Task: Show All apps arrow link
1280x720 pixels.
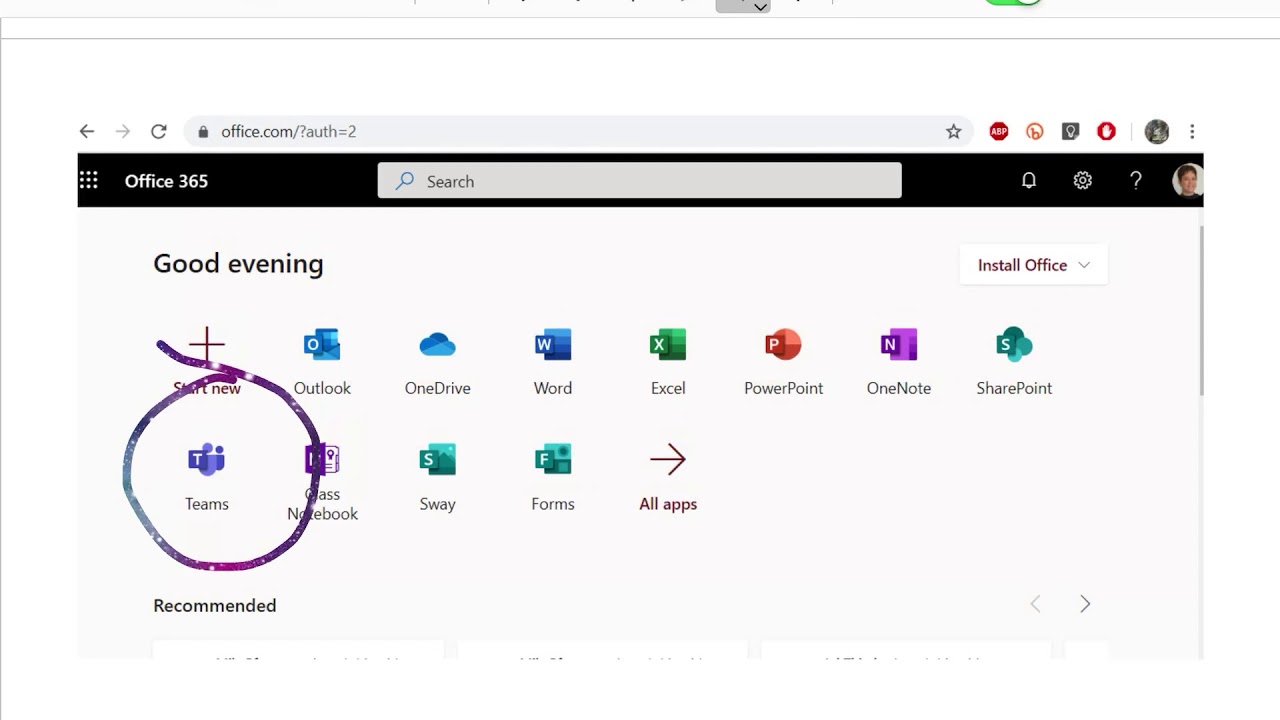Action: point(668,477)
